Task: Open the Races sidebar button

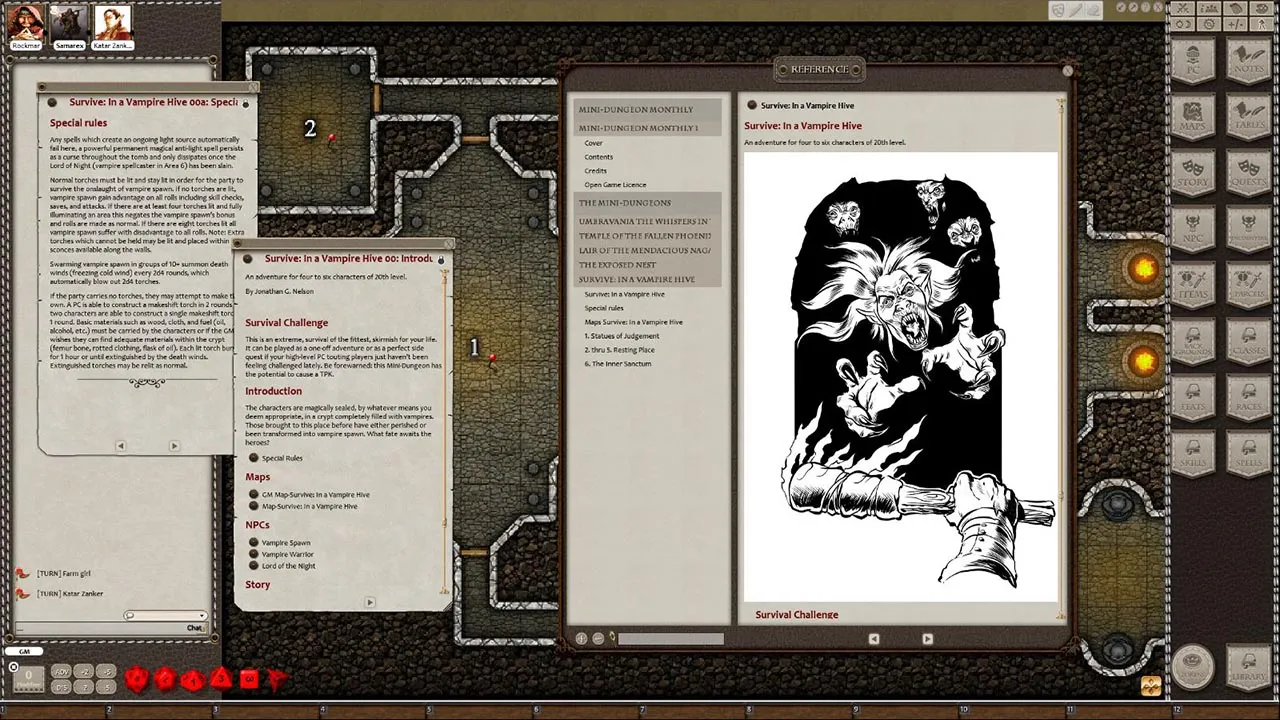Action: (x=1248, y=399)
